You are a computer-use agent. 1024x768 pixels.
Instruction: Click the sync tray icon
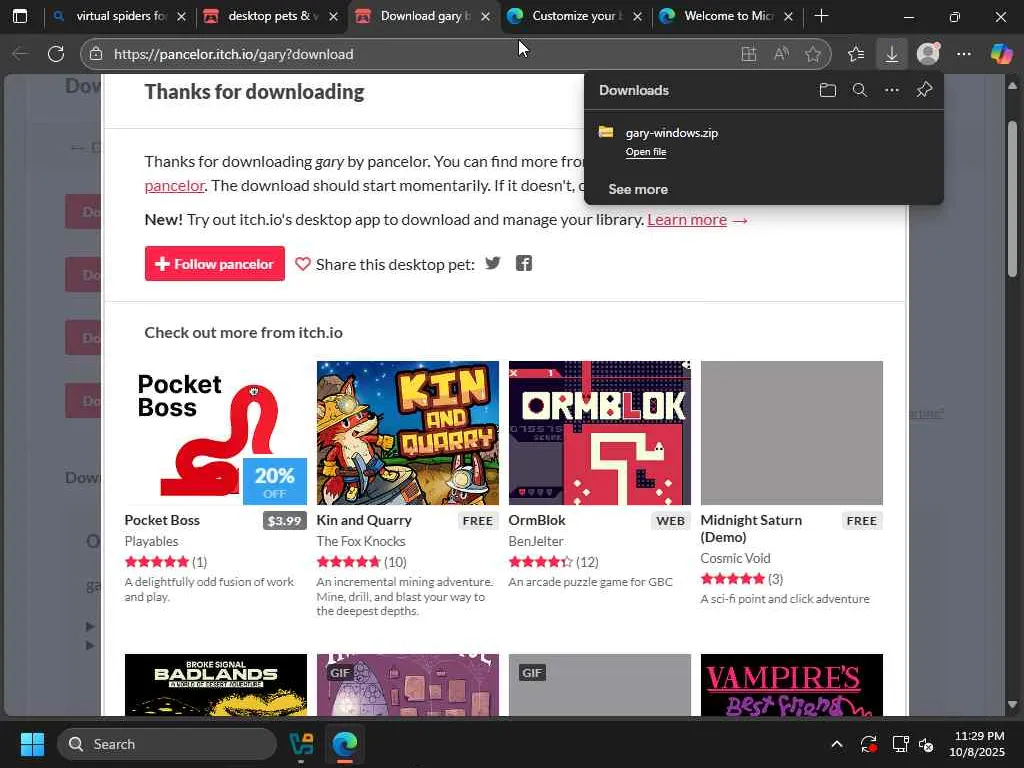pyautogui.click(x=869, y=744)
